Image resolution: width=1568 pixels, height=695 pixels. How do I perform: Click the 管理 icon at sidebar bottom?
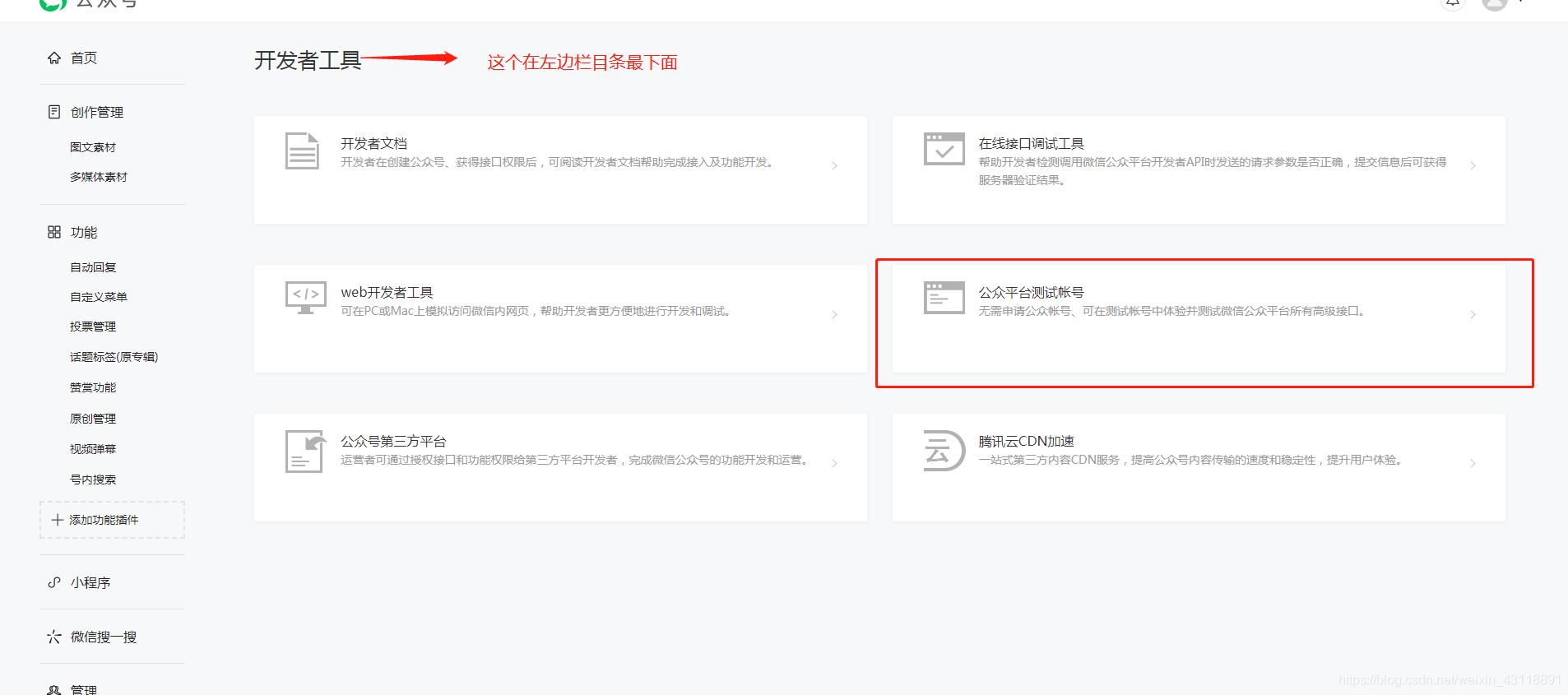(54, 690)
